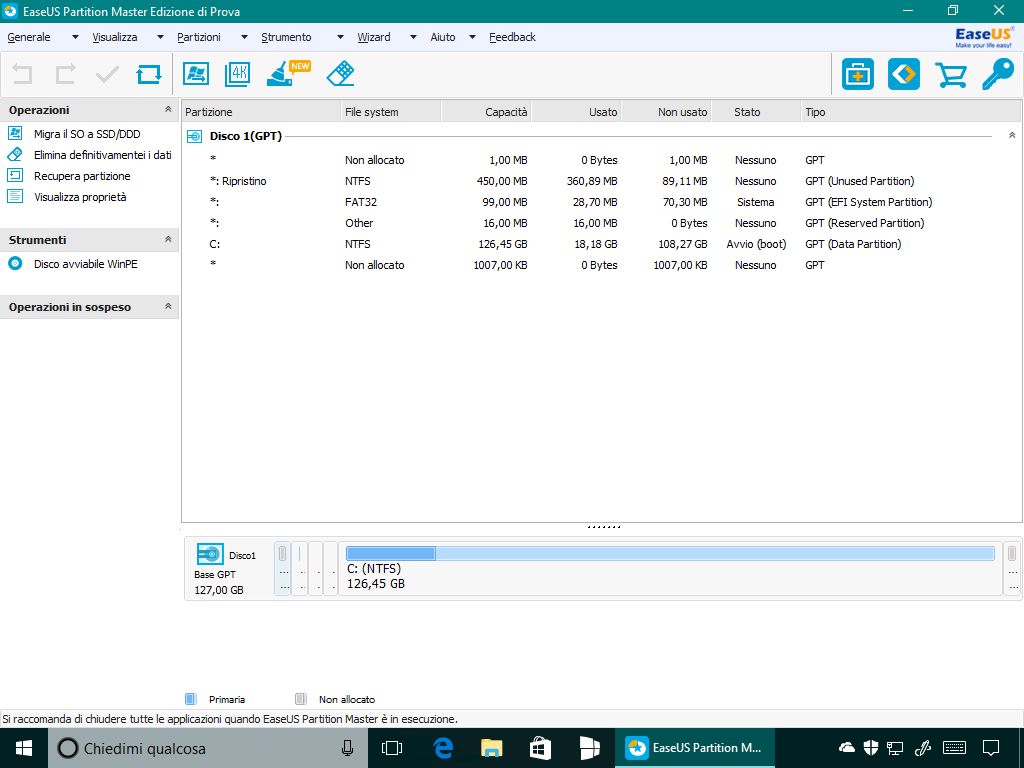
Task: Open the Generale menu
Action: 29,37
